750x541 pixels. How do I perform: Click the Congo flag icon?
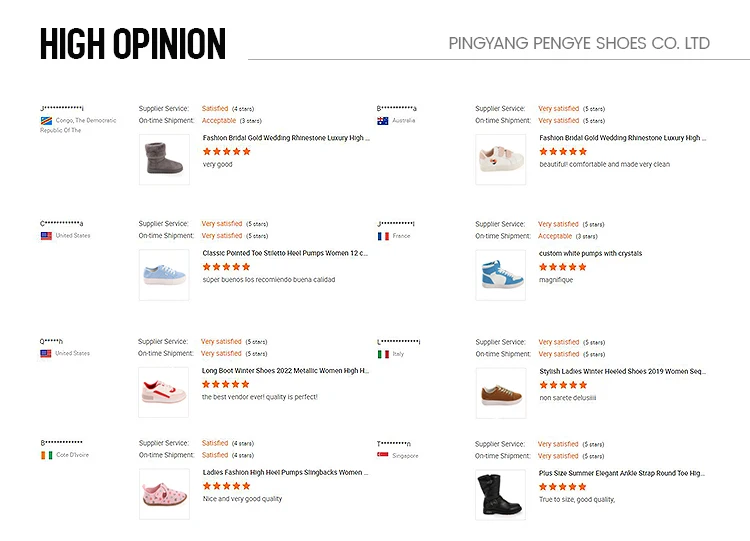click(x=46, y=121)
